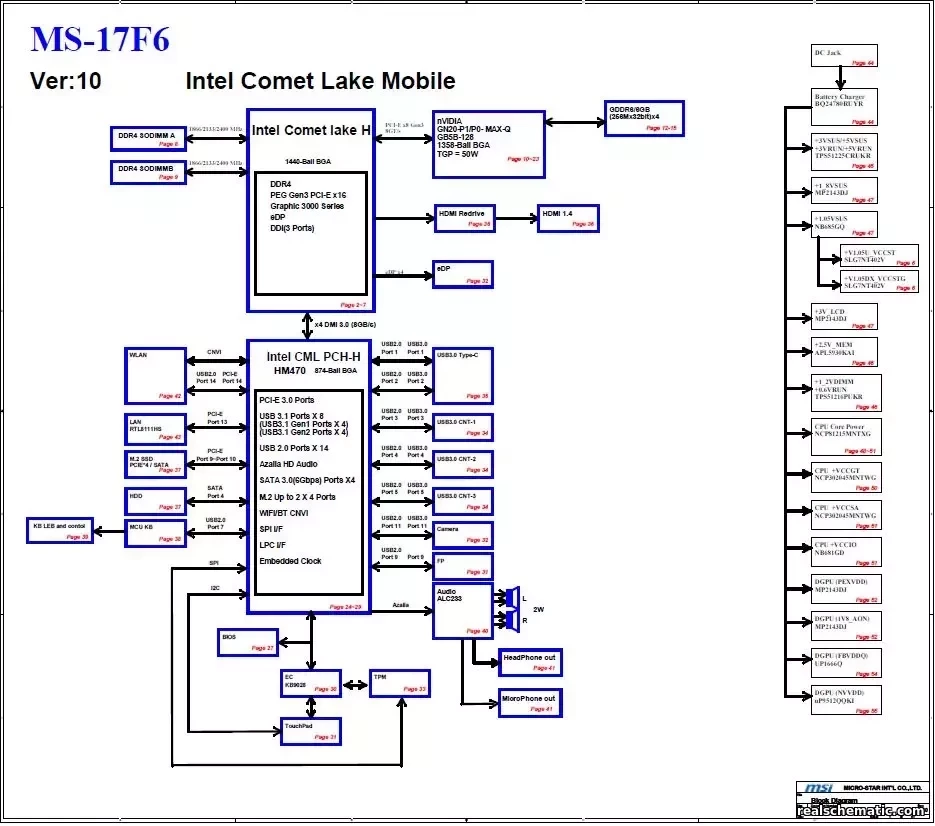
Task: Click the HeadPhone out block
Action: [x=530, y=662]
